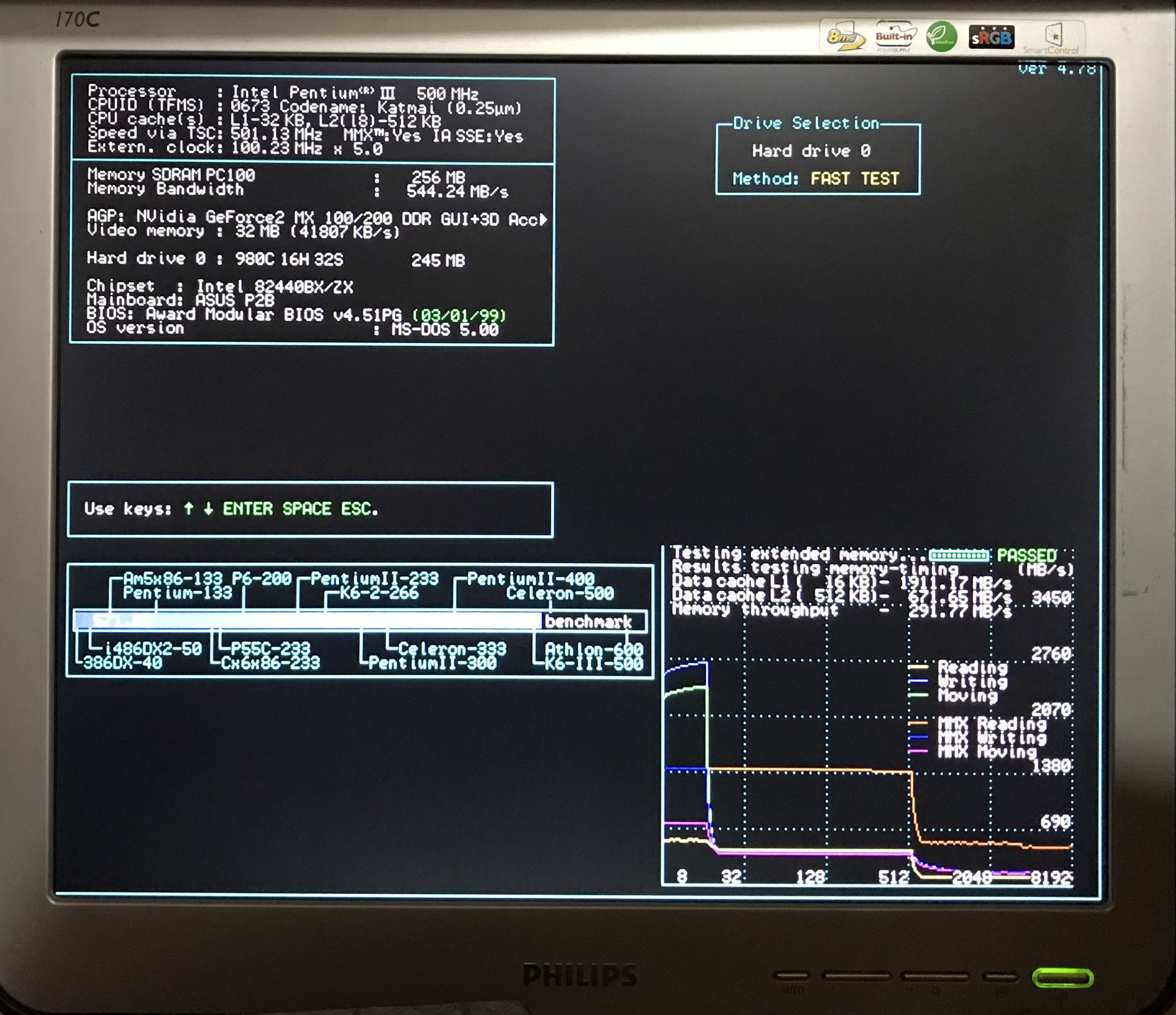Click the orange MMX Reading legend line

coord(918,723)
